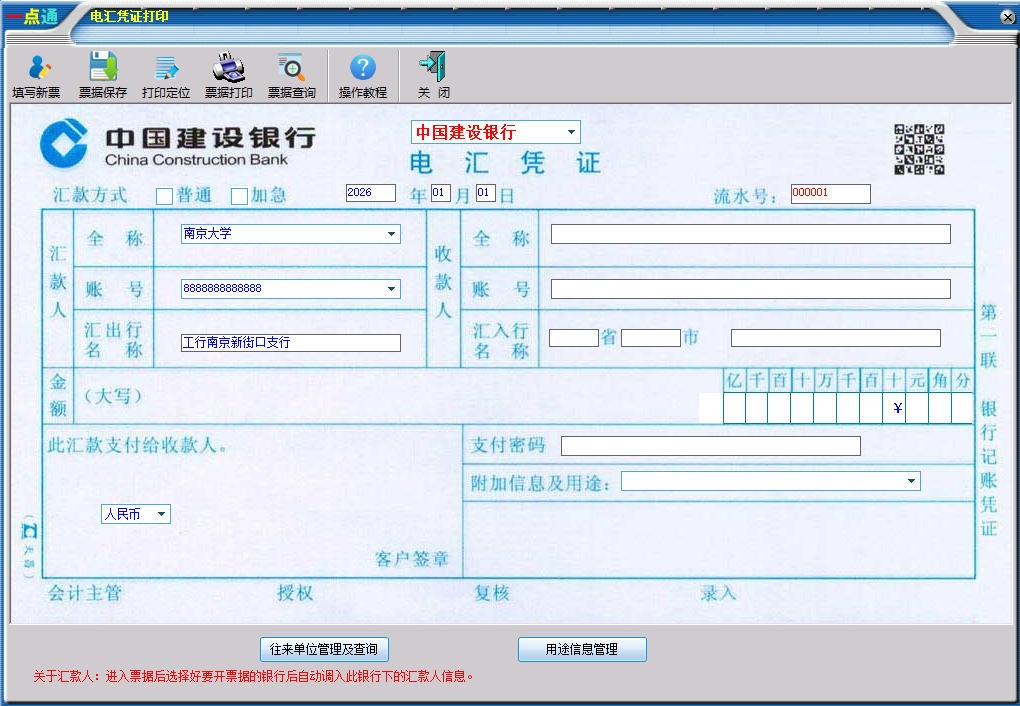Viewport: 1020px width, 706px height.
Task: Click the 票据保存 save icon
Action: [x=103, y=74]
